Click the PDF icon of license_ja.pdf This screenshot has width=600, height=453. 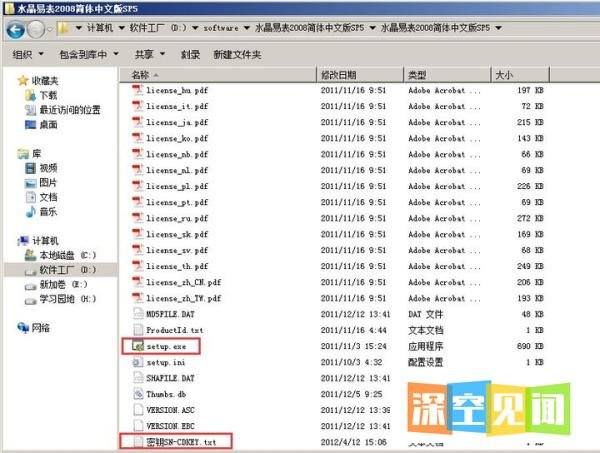click(x=137, y=122)
